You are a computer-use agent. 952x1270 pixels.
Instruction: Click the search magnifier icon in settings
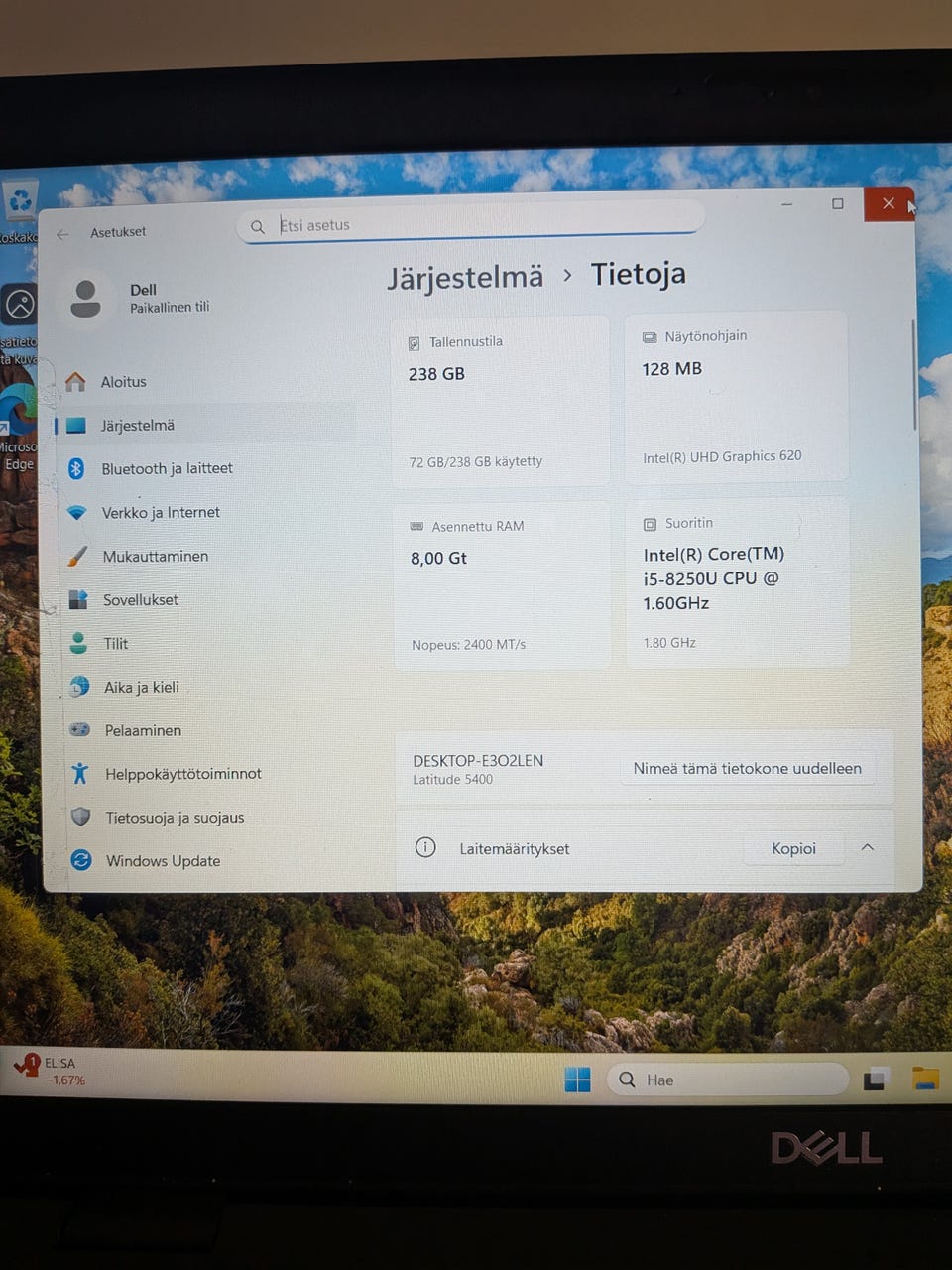pyautogui.click(x=258, y=227)
